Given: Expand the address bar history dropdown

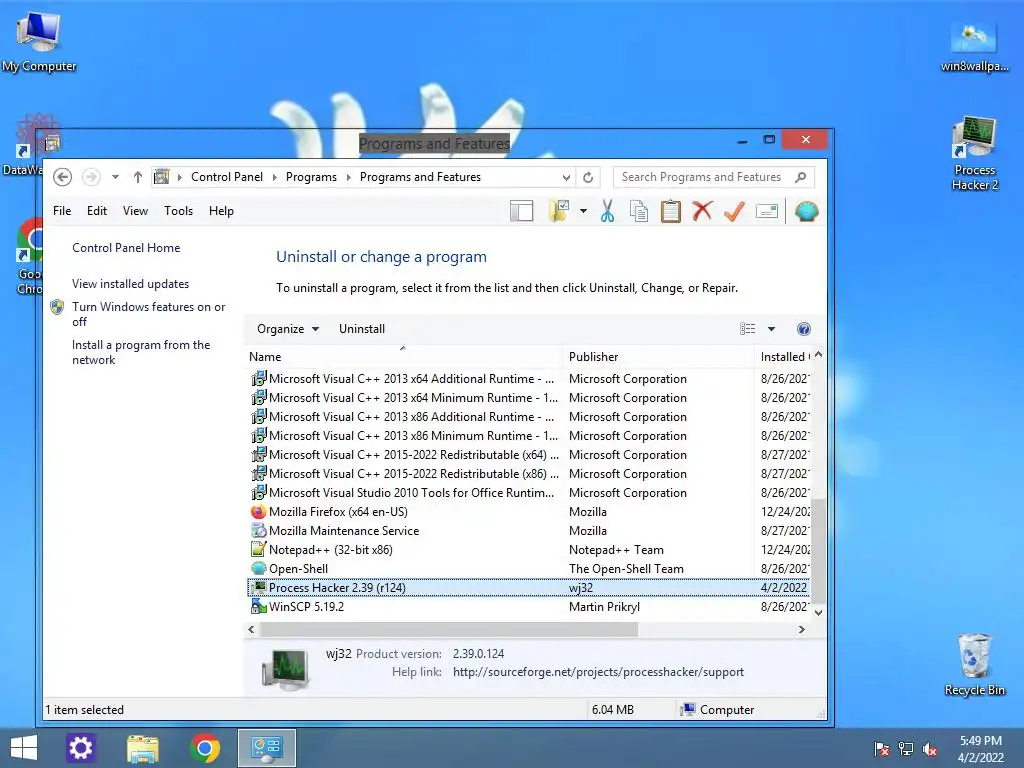Looking at the screenshot, I should 566,177.
